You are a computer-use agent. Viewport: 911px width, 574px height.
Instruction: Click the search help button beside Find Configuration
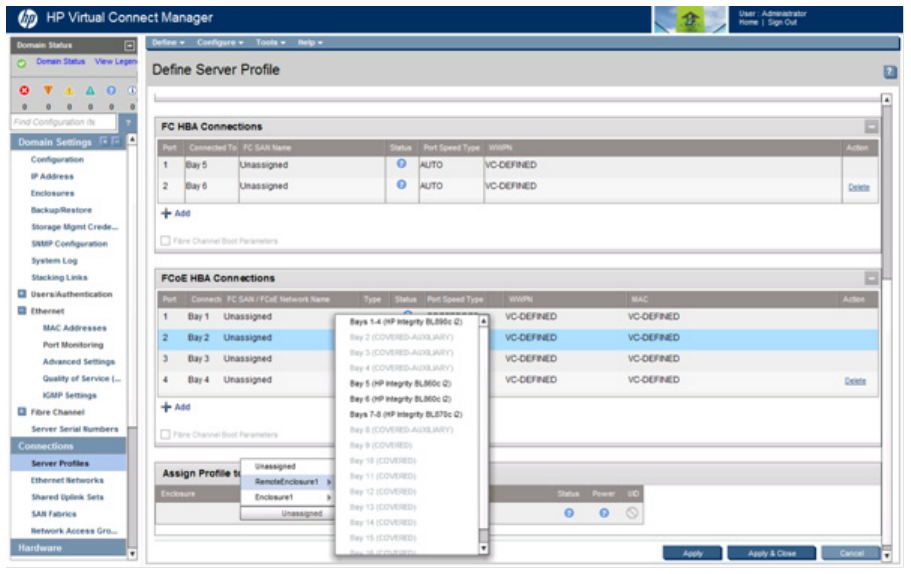[128, 122]
